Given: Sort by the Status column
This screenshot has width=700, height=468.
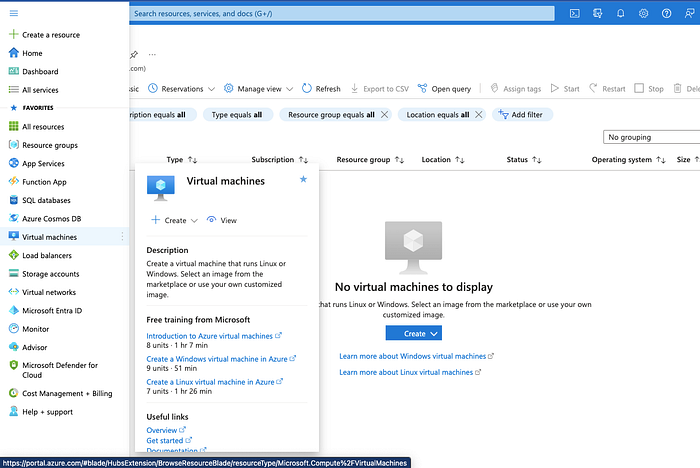Looking at the screenshot, I should [x=524, y=160].
